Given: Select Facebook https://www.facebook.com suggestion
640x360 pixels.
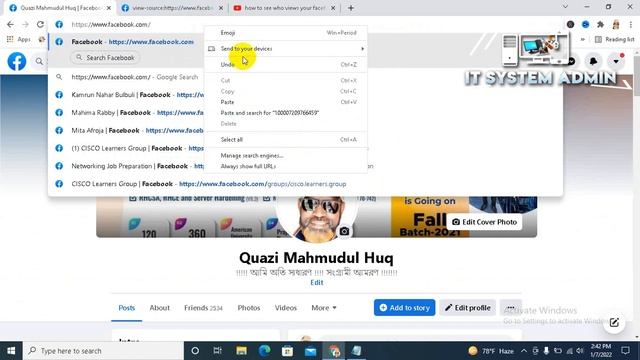Looking at the screenshot, I should [305, 42].
